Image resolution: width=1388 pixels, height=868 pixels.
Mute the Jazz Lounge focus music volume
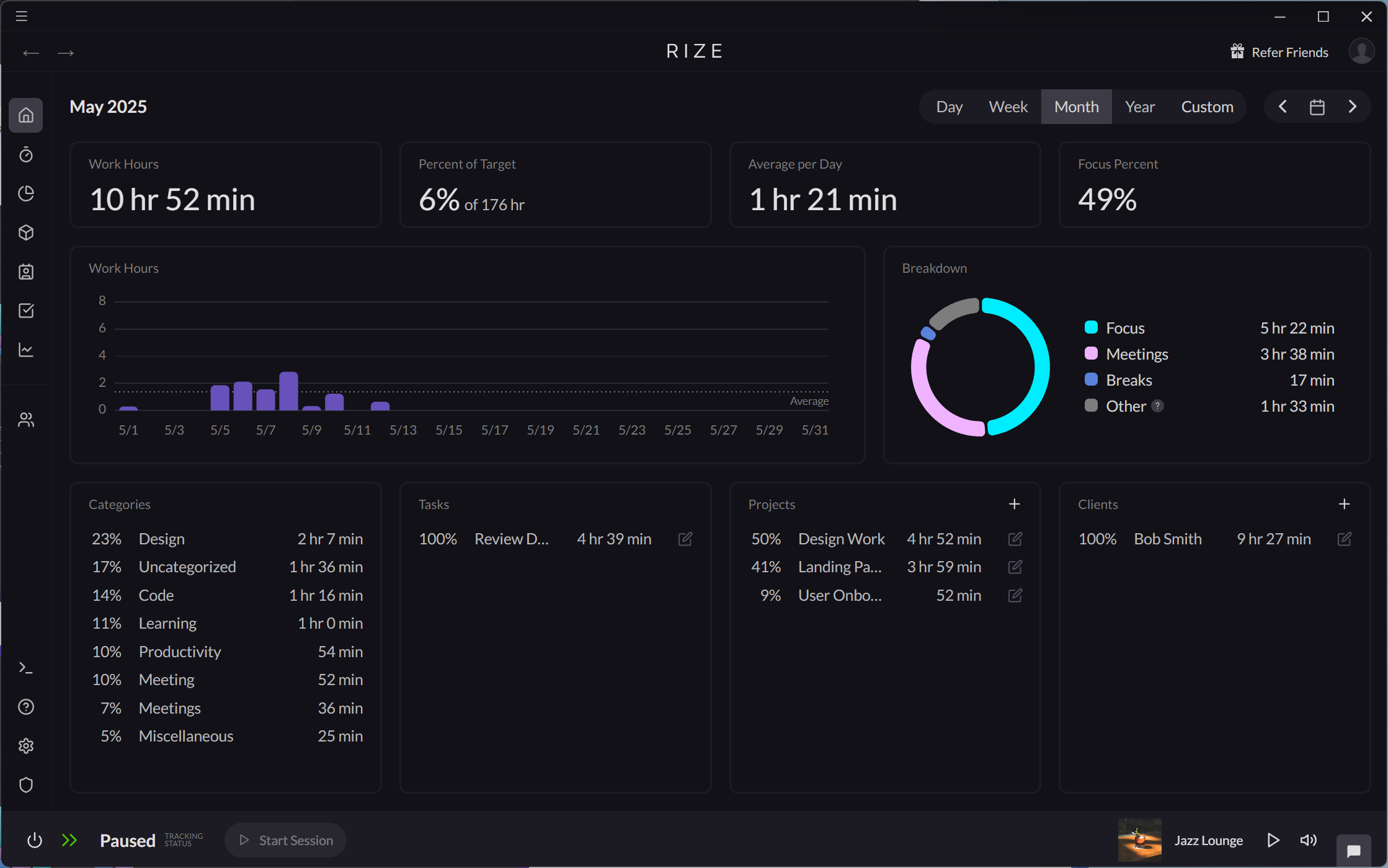1309,839
